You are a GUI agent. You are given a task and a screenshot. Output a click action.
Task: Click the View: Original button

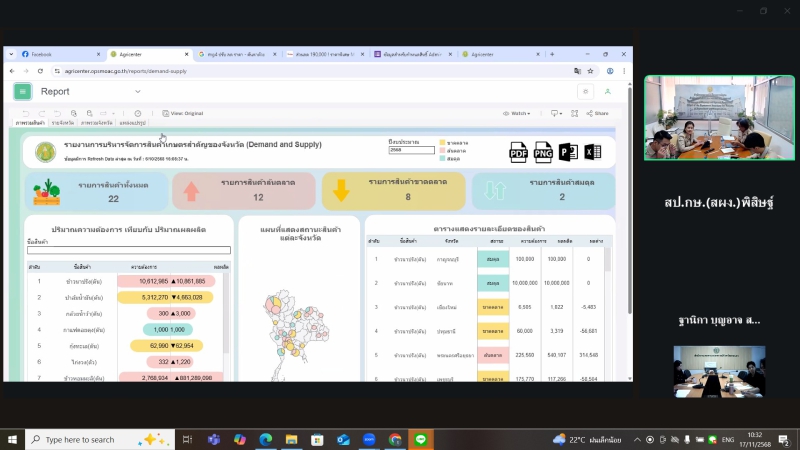click(181, 113)
